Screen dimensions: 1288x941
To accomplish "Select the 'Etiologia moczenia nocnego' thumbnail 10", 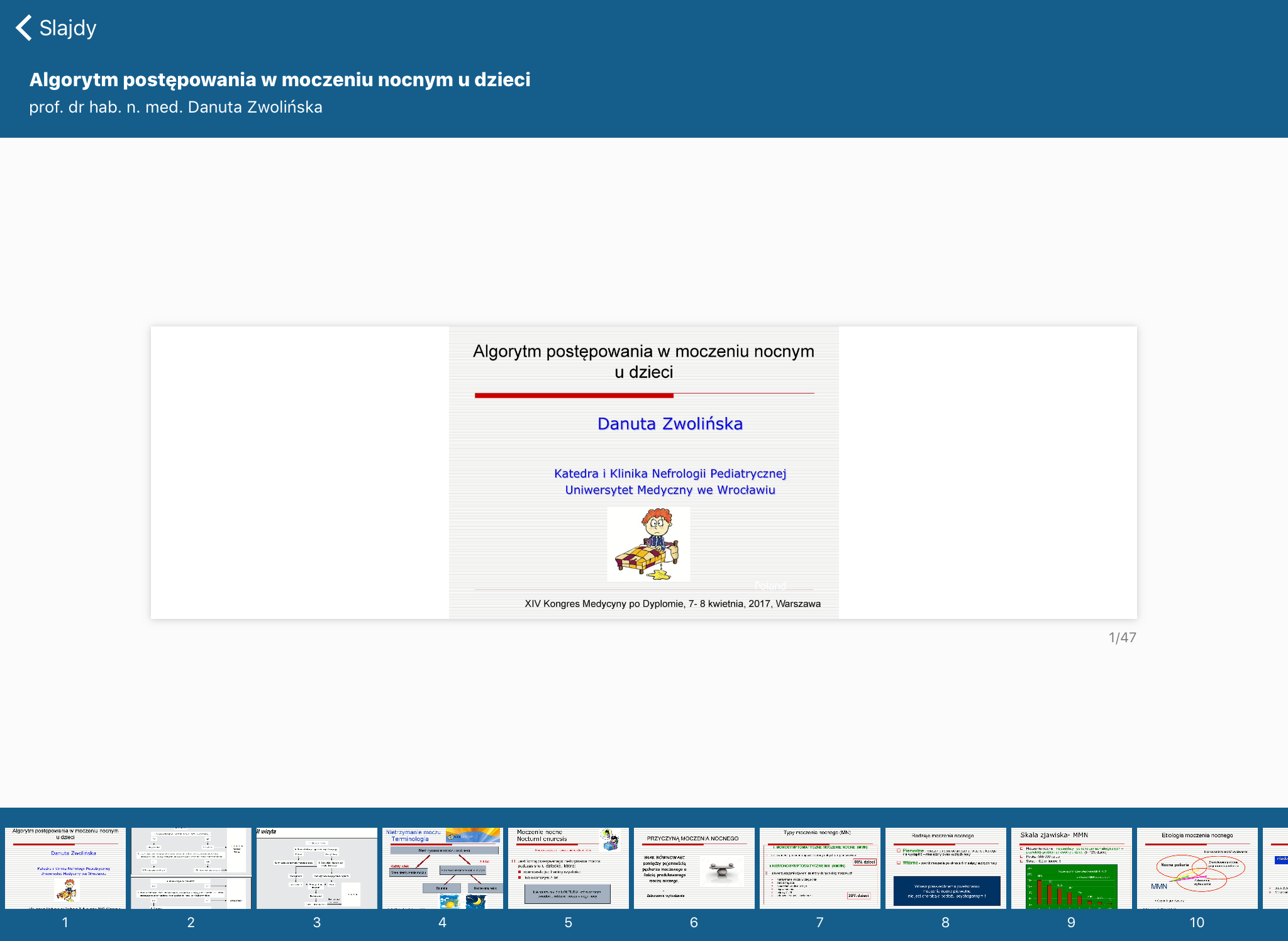I will coord(1197,868).
